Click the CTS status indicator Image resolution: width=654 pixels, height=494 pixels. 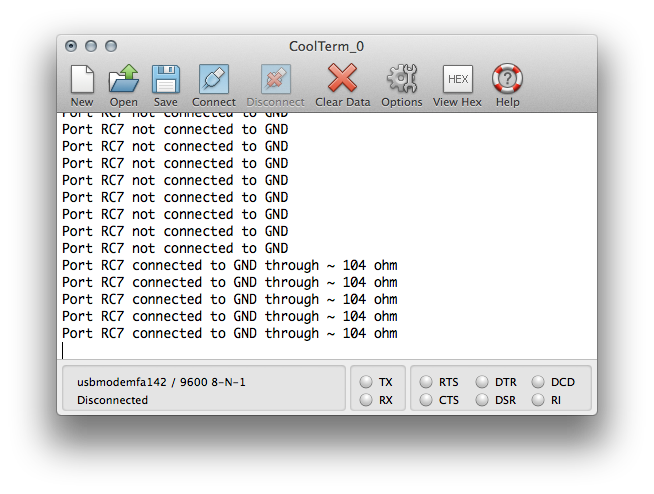point(426,400)
